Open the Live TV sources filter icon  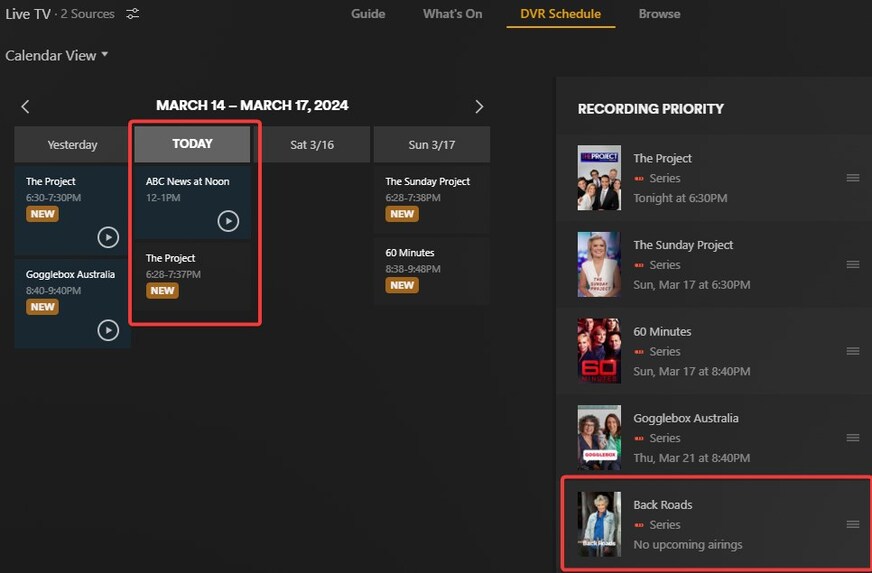(132, 14)
